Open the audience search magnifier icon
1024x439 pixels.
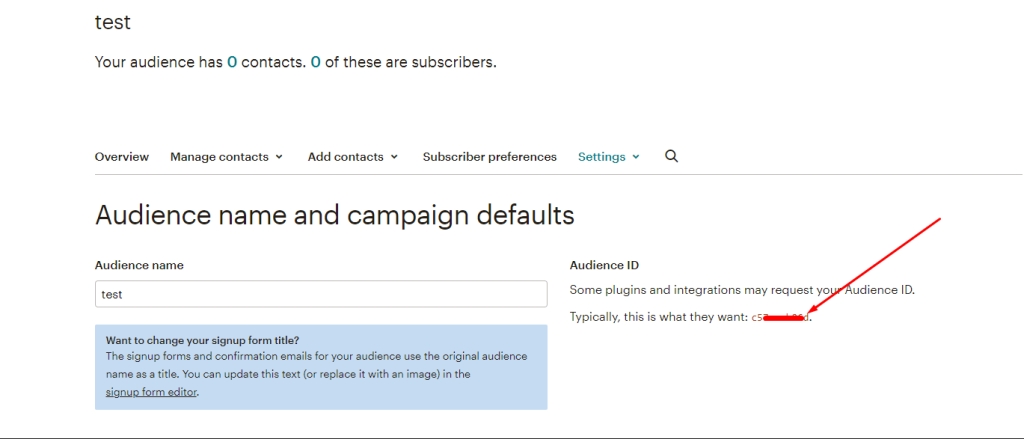tap(671, 157)
